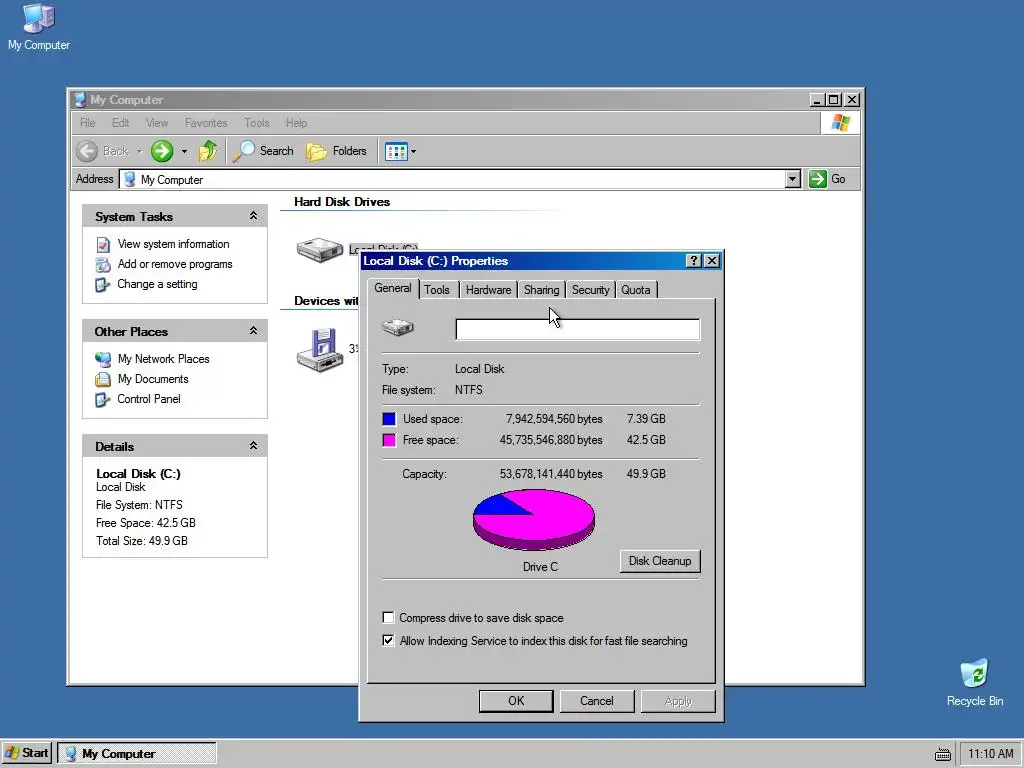Open the Recycle Bin desktop icon

pos(974,682)
